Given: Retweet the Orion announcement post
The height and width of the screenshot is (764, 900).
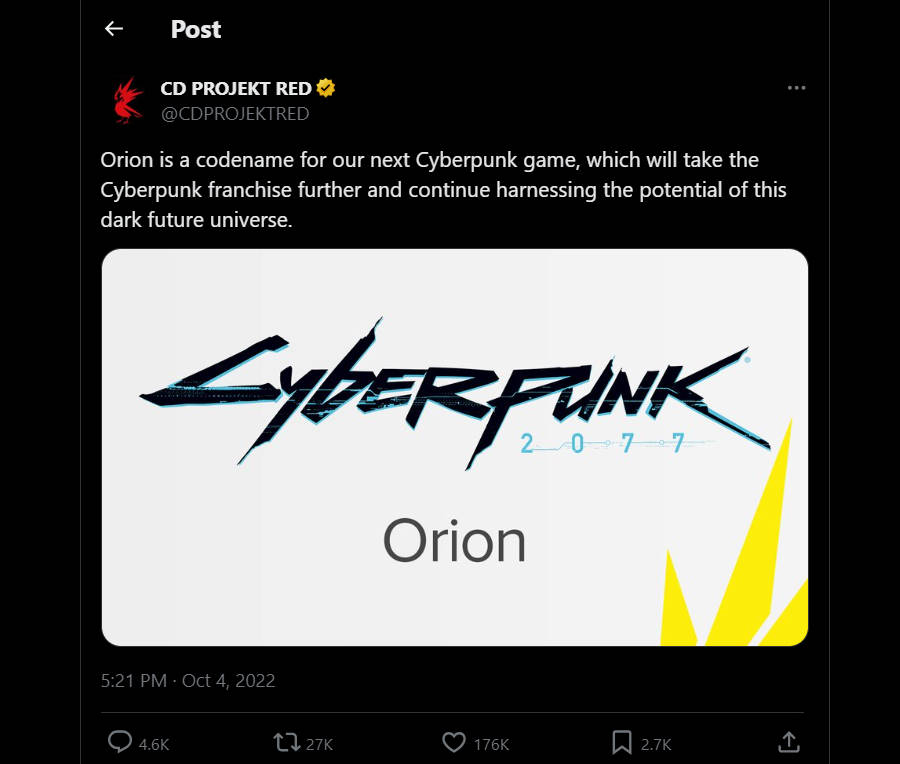Looking at the screenshot, I should (x=287, y=743).
